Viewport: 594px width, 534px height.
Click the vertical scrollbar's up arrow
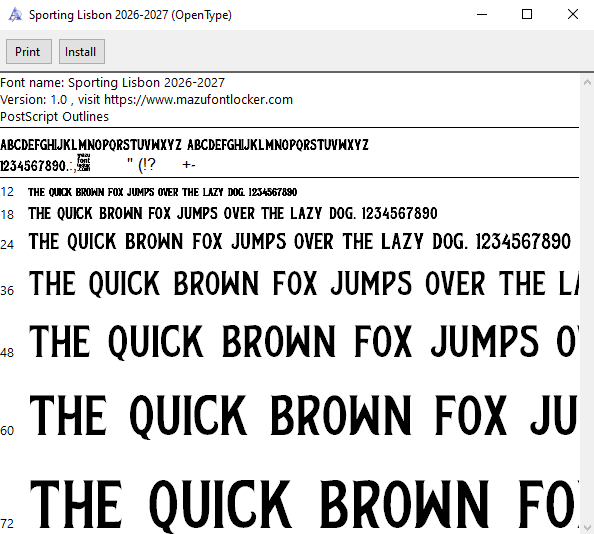(x=587, y=82)
